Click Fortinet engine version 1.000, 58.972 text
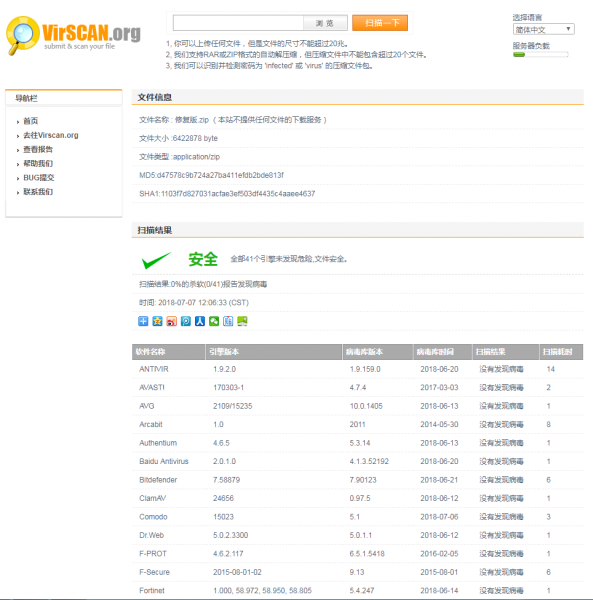593x600 pixels. point(262,590)
